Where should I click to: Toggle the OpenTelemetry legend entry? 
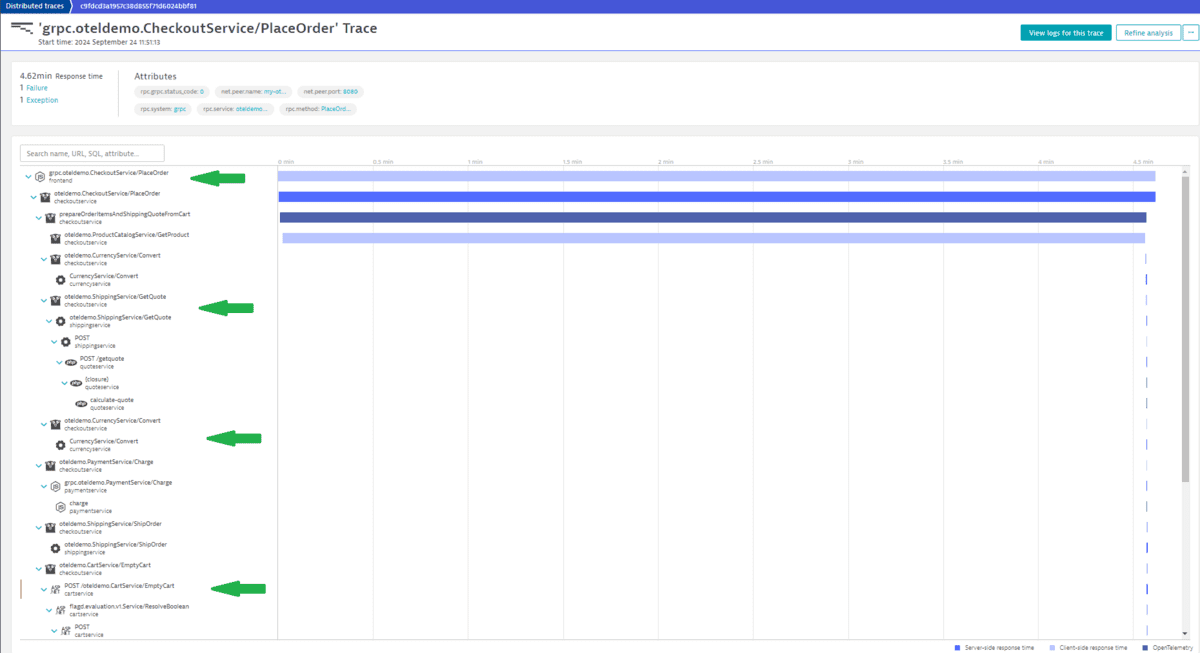click(x=1172, y=648)
